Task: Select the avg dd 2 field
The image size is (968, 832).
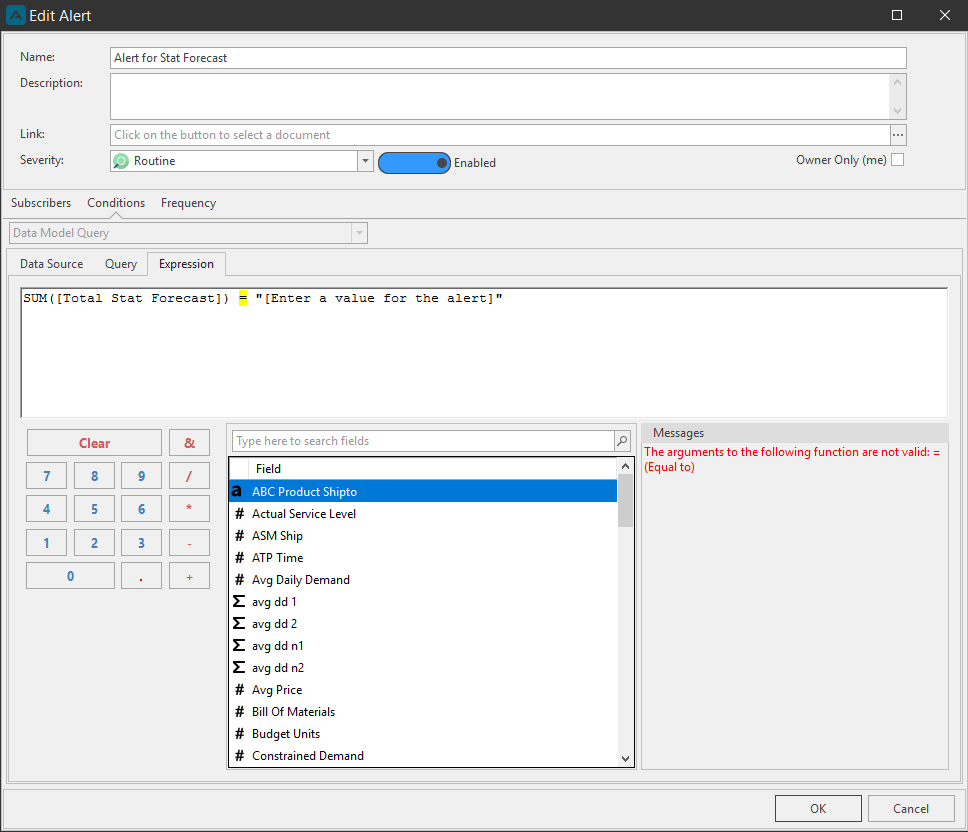Action: (423, 623)
